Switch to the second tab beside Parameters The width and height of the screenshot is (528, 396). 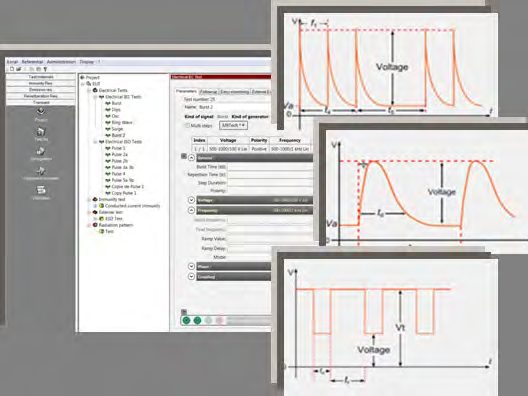point(208,92)
